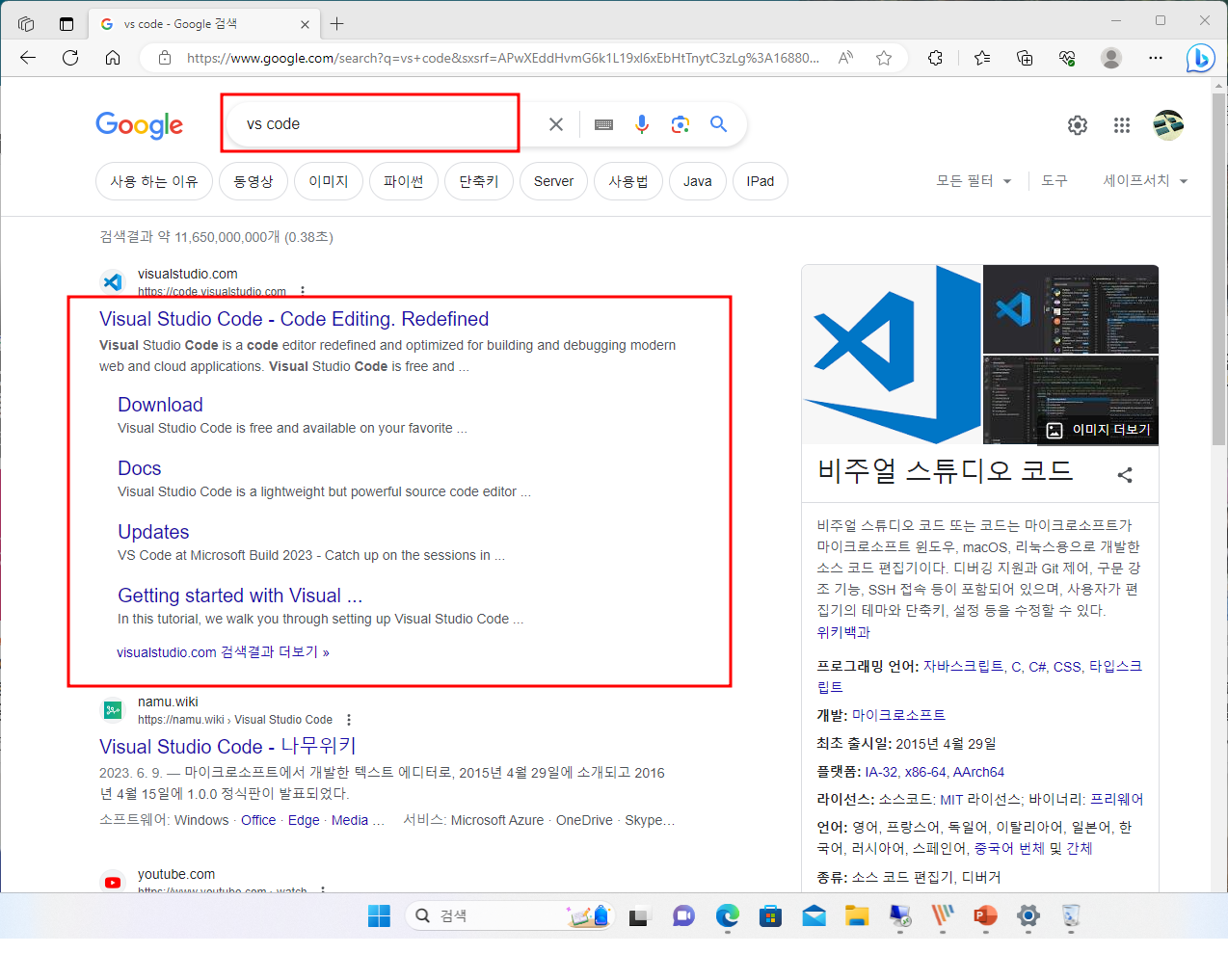Image resolution: width=1228 pixels, height=980 pixels.
Task: Open Google quick settings gear
Action: (x=1078, y=125)
